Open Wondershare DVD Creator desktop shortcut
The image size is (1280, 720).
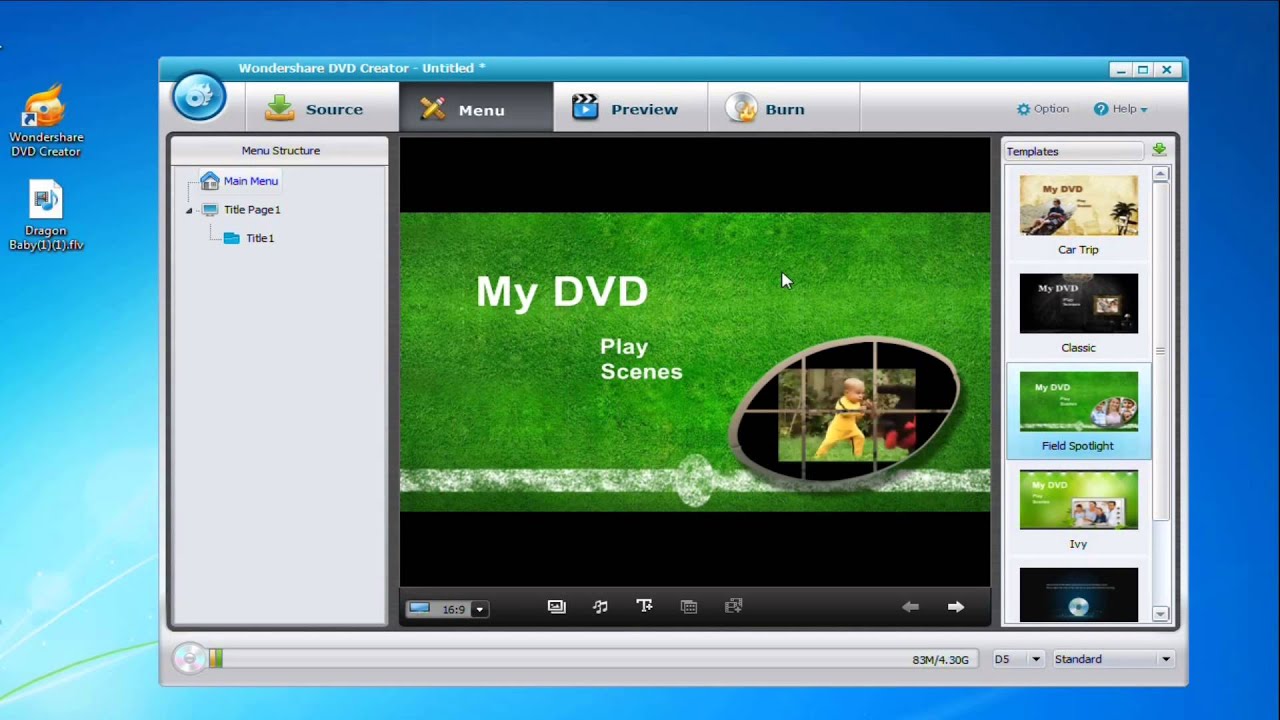point(46,121)
